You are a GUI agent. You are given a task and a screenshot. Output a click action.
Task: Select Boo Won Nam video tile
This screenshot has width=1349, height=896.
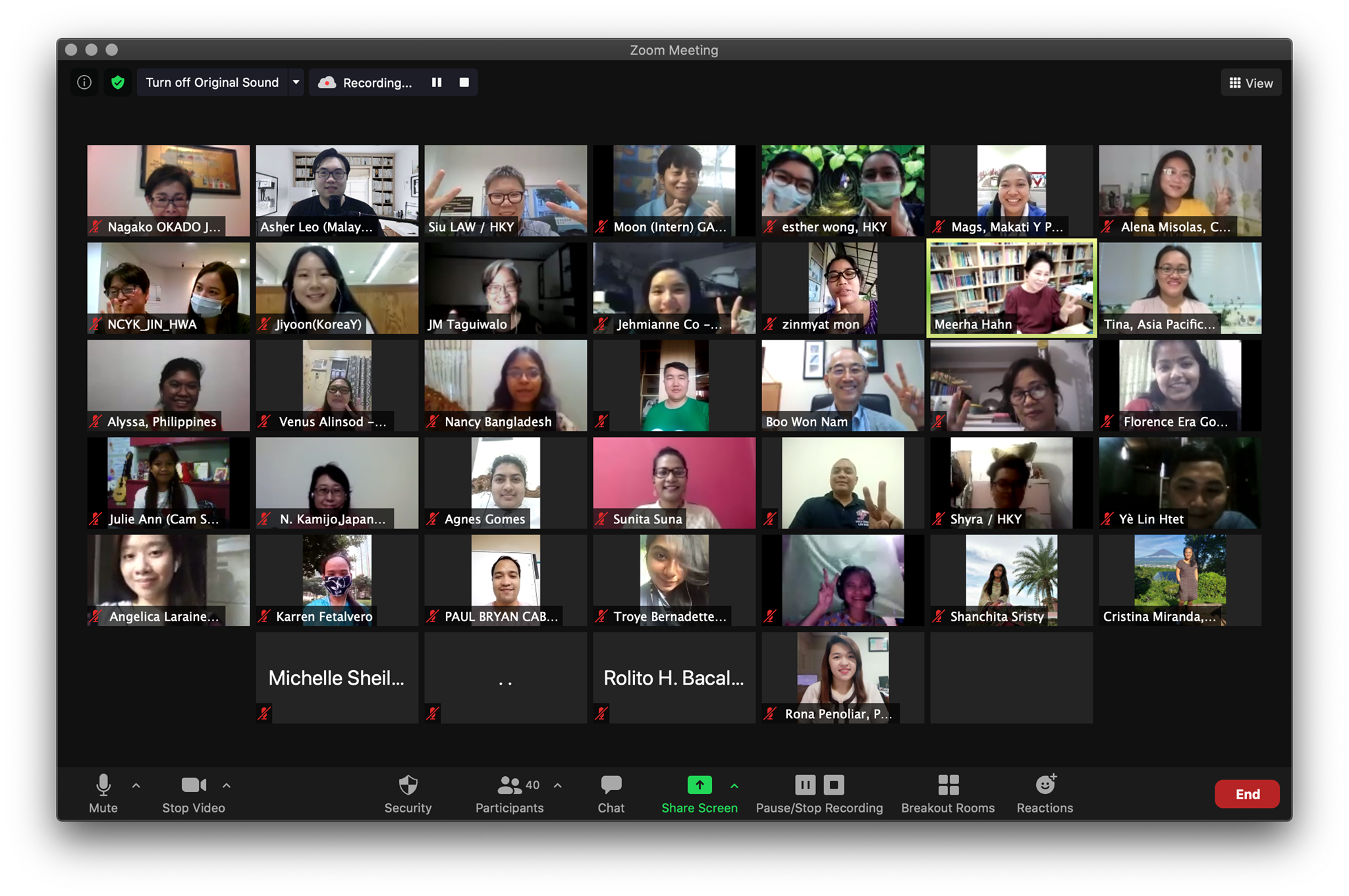pyautogui.click(x=843, y=385)
